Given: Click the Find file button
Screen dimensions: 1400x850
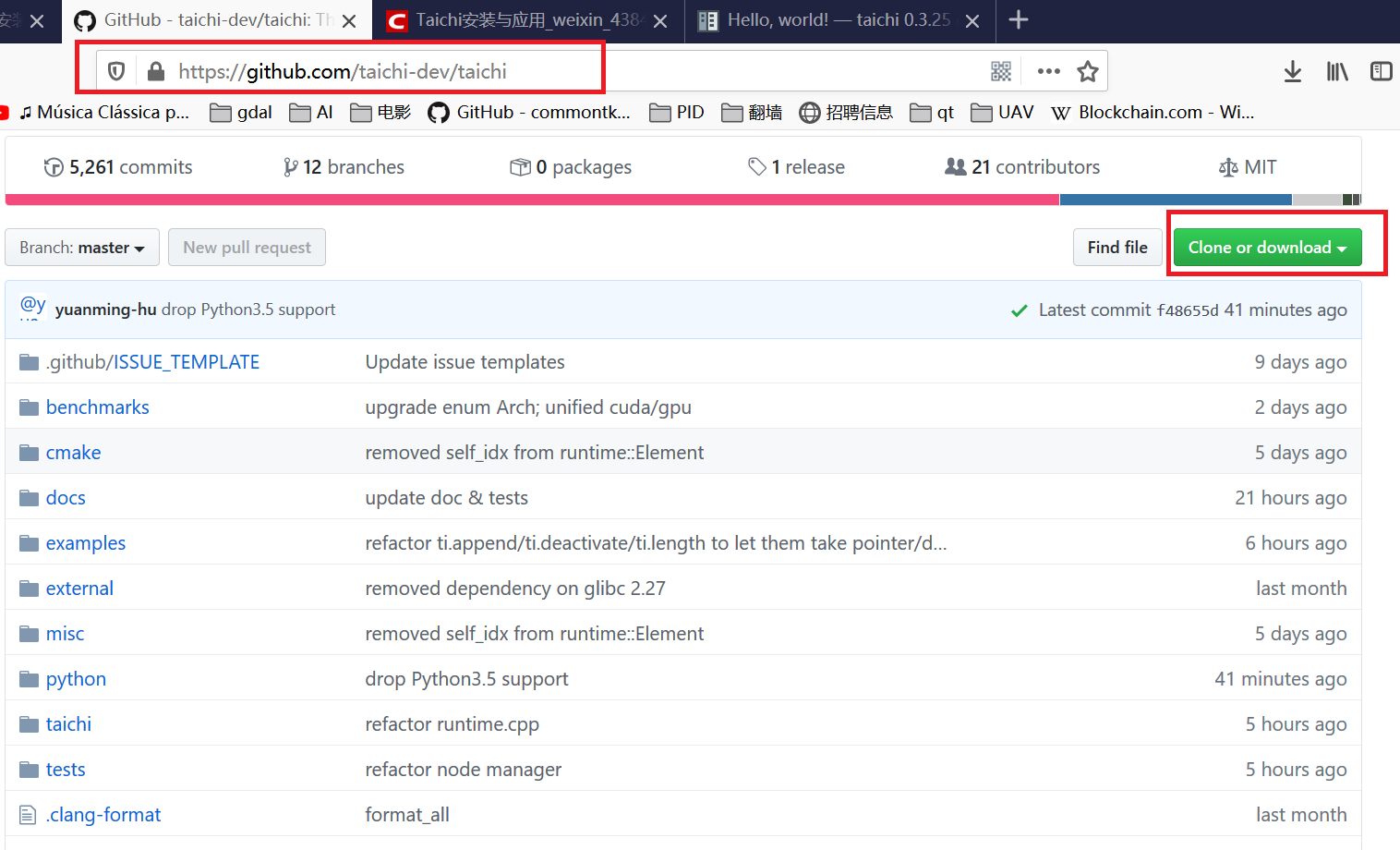Looking at the screenshot, I should point(1117,247).
